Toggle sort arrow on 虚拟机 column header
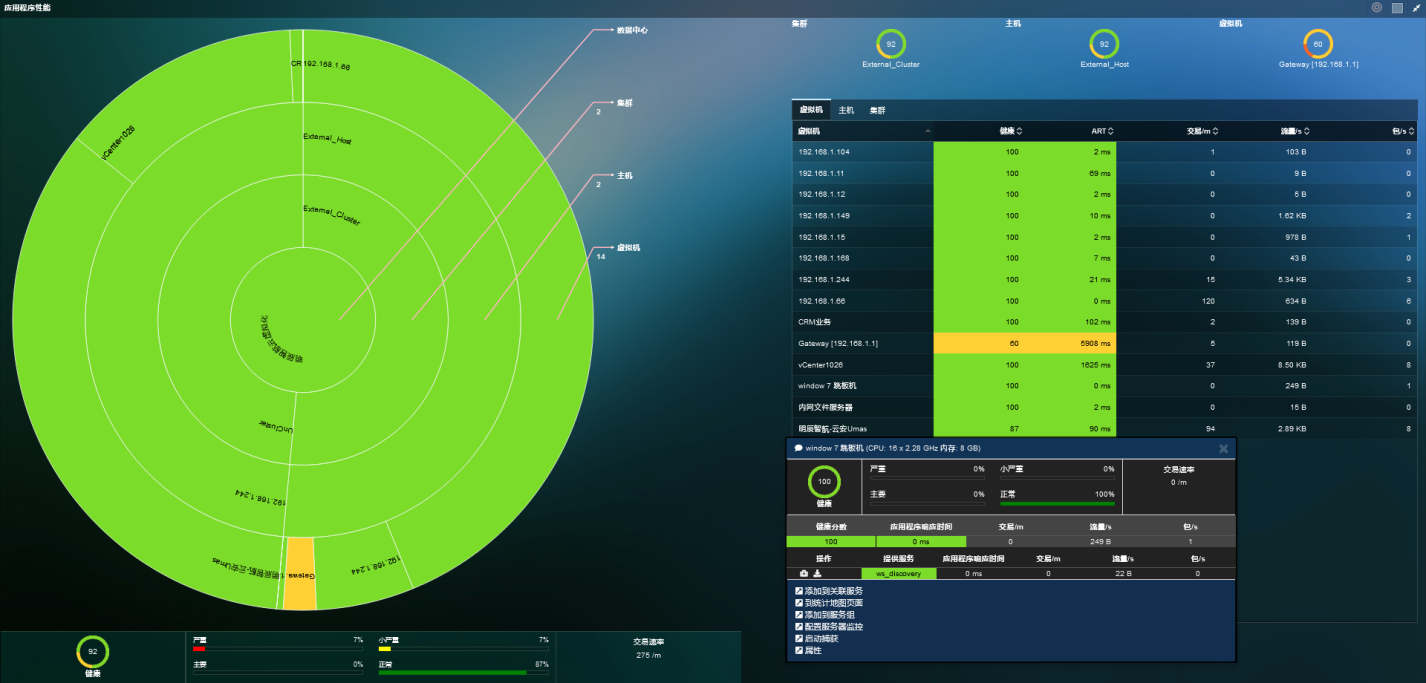The image size is (1426, 683). [927, 131]
